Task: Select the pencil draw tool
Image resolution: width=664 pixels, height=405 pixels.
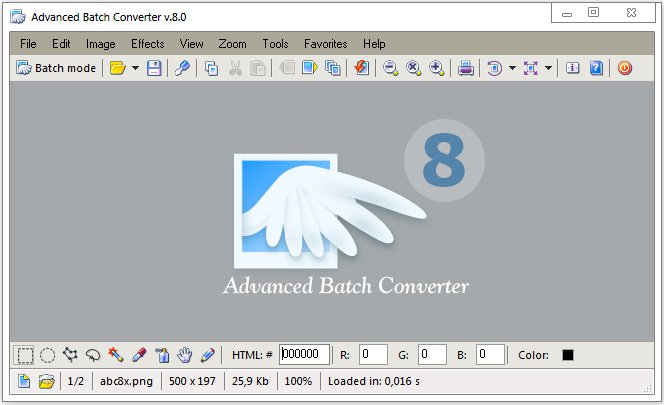Action: 208,355
